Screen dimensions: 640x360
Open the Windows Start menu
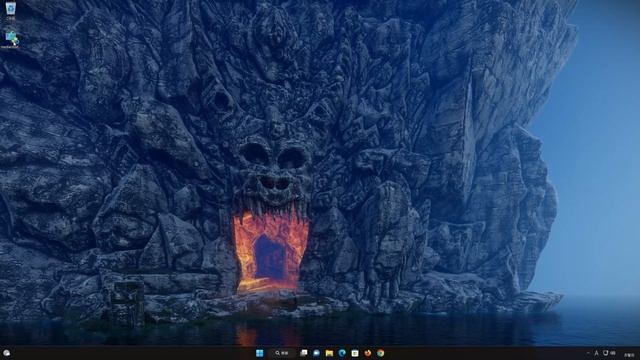tap(260, 353)
